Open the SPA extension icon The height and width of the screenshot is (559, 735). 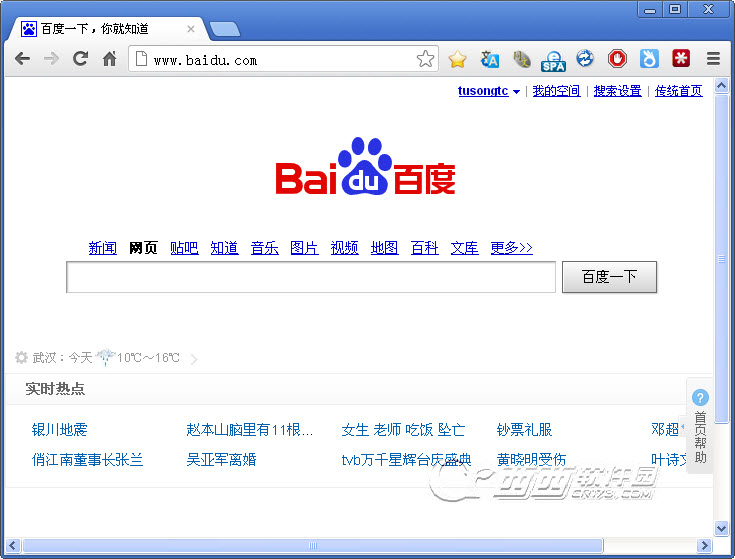(553, 60)
